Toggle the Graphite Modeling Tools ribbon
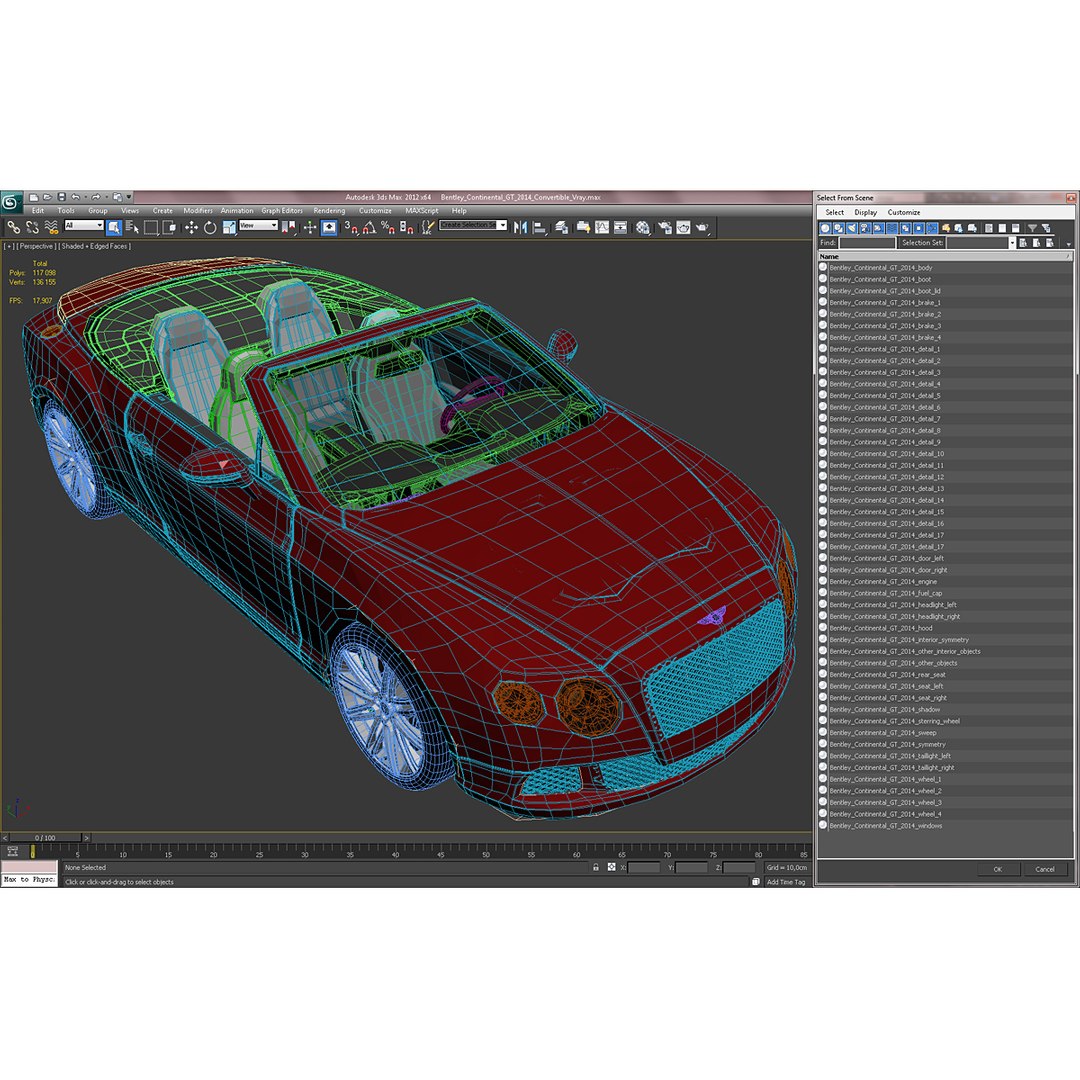The height and width of the screenshot is (1080, 1080). [583, 227]
